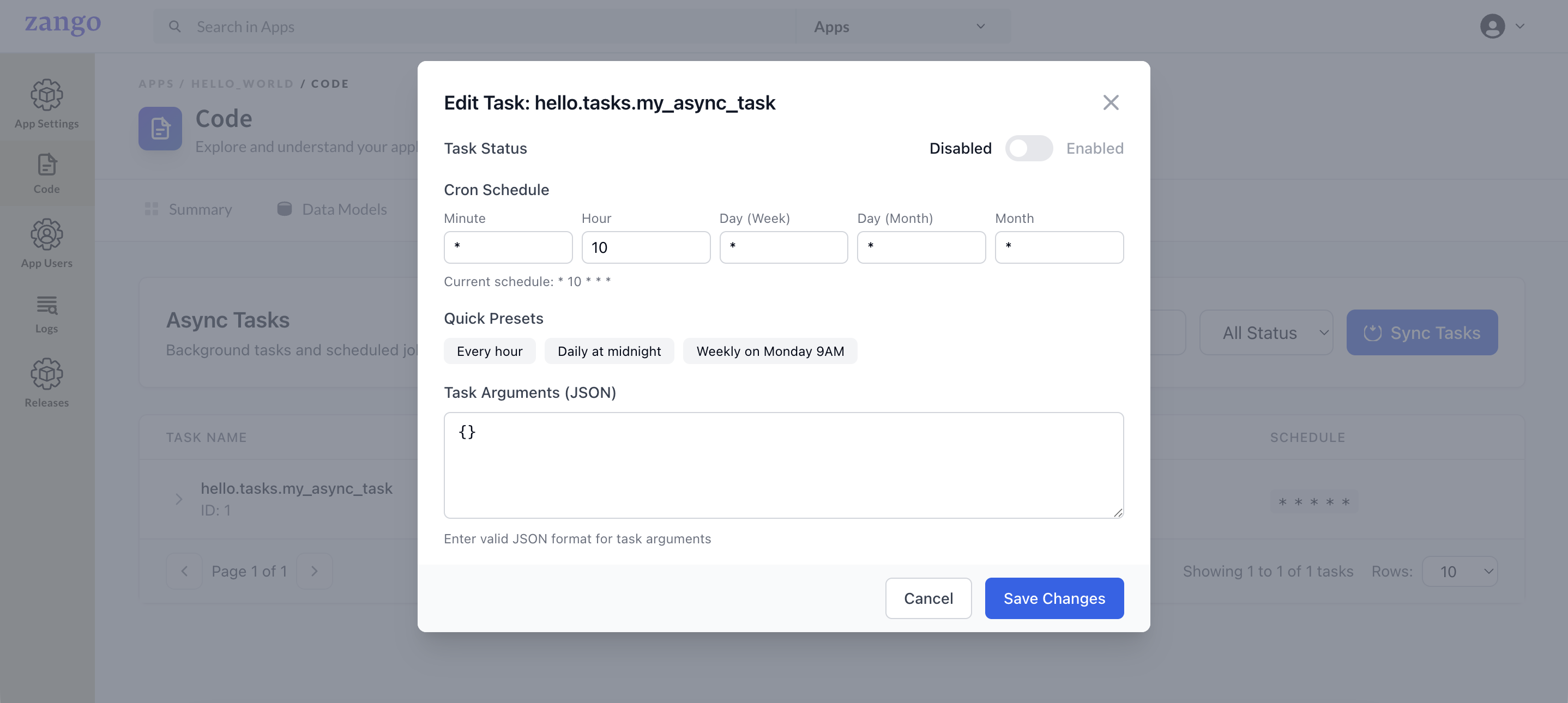The height and width of the screenshot is (703, 1568).
Task: Go to the previous page of tasks
Action: tap(184, 571)
